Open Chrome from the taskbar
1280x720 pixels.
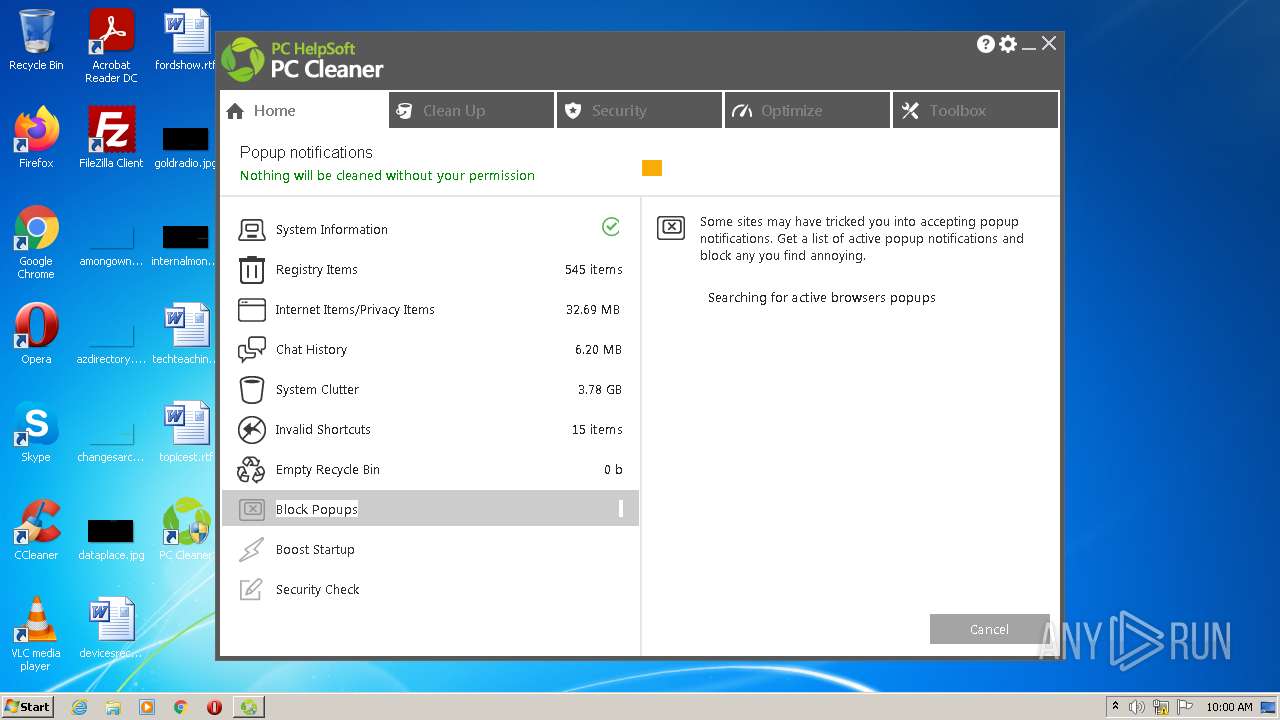click(x=181, y=707)
